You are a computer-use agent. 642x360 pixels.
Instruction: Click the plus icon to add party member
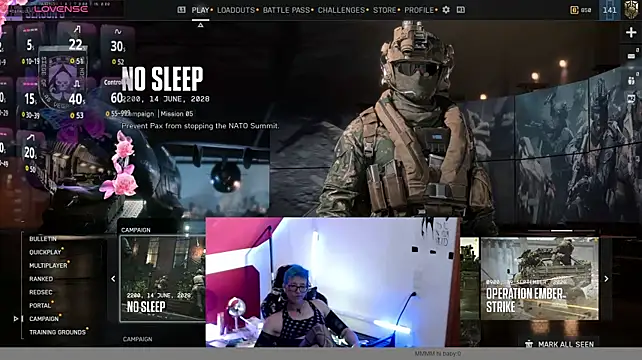coord(631,32)
